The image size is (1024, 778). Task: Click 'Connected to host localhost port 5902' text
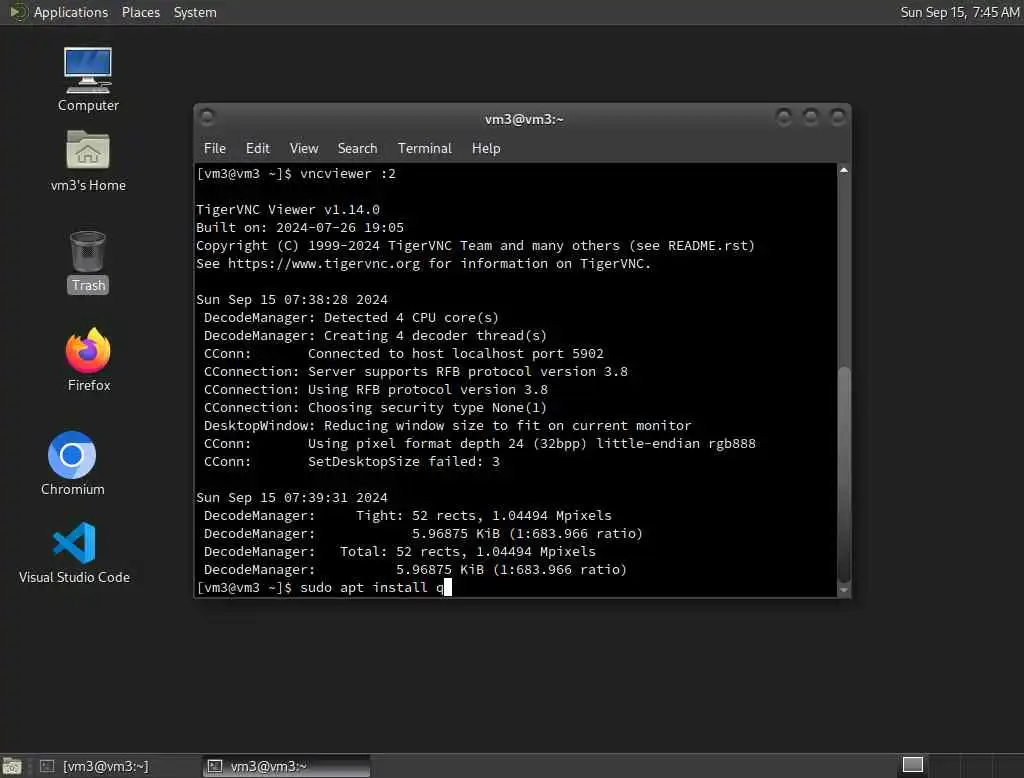click(456, 353)
